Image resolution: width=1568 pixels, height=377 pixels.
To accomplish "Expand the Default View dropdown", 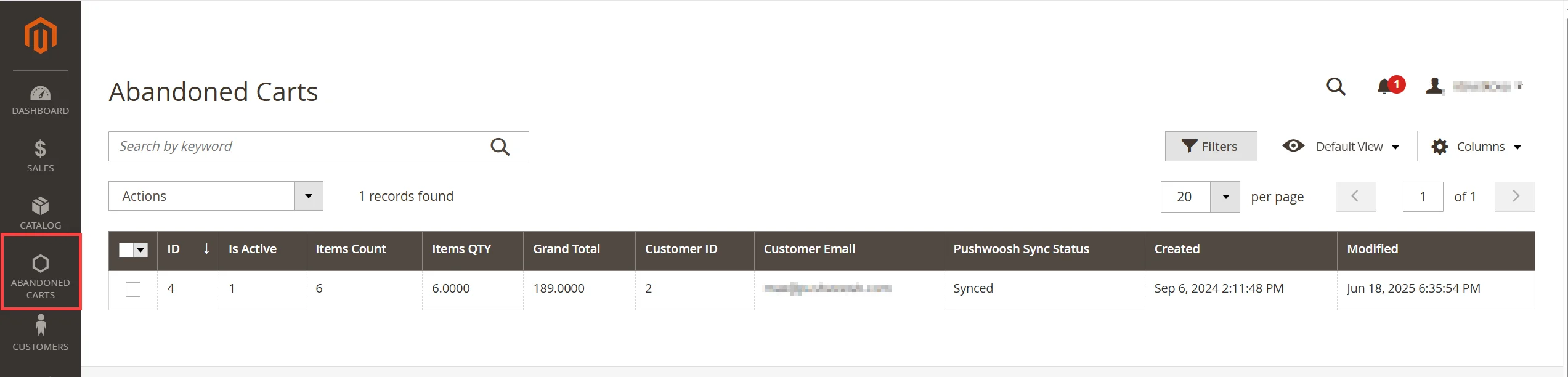I will [x=1341, y=147].
